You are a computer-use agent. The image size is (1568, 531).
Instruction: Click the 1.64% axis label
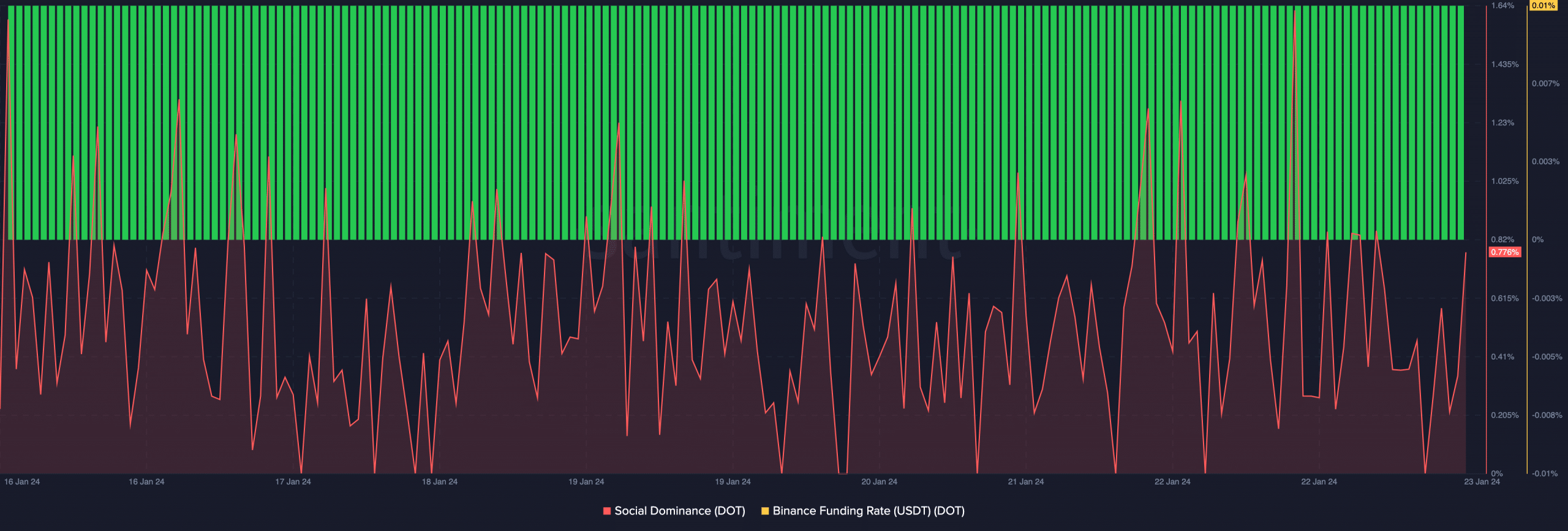1502,6
